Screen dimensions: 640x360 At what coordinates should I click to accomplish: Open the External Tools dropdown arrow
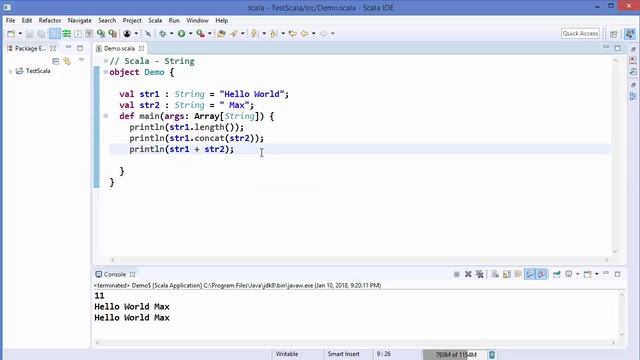(210, 34)
